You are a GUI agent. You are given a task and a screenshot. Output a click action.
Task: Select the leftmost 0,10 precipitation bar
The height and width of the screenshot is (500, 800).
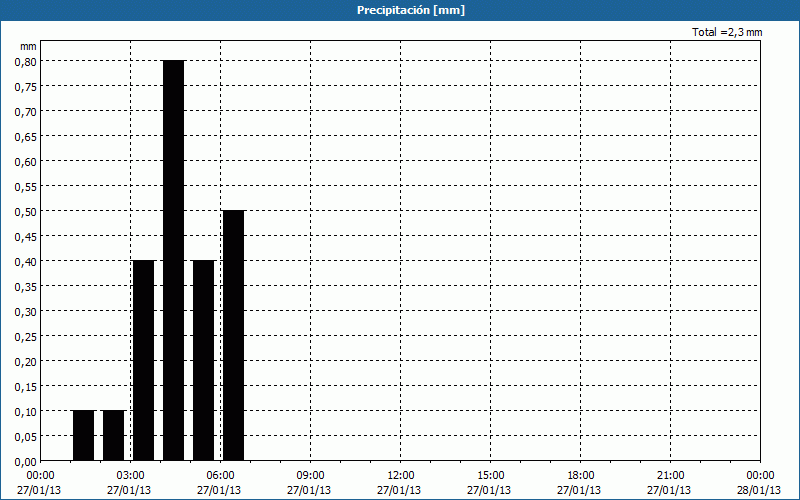[x=84, y=436]
